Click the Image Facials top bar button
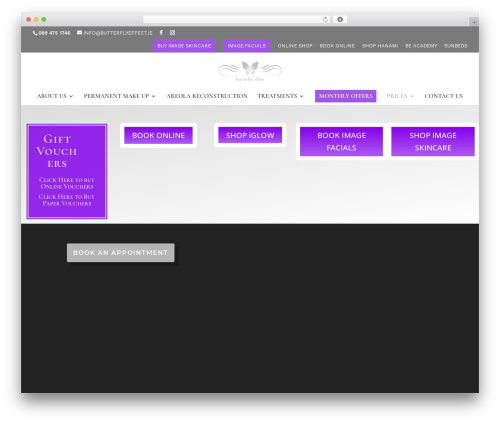This screenshot has height=423, width=500. (x=247, y=46)
